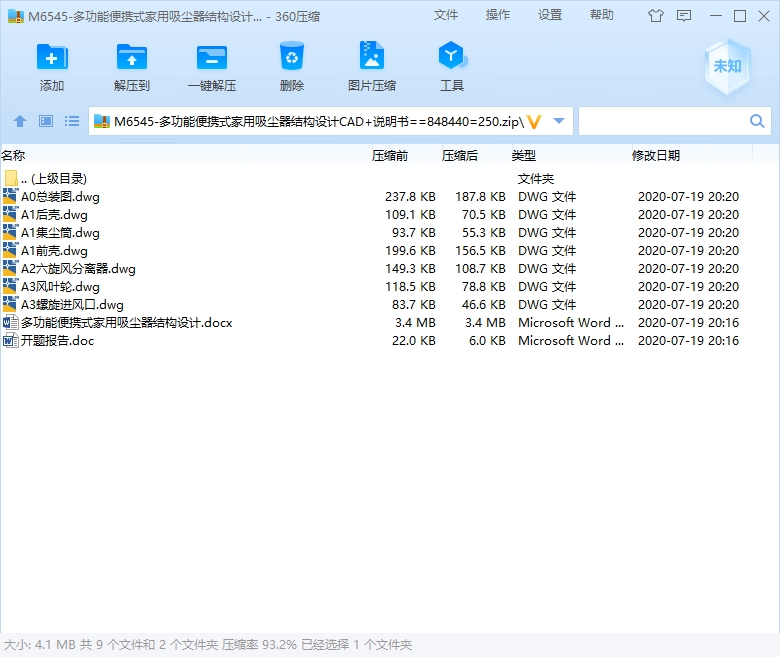Click the 2020-07-19 20:16 date of 开题报告.doc
Image resolution: width=780 pixels, height=657 pixels.
coord(688,341)
